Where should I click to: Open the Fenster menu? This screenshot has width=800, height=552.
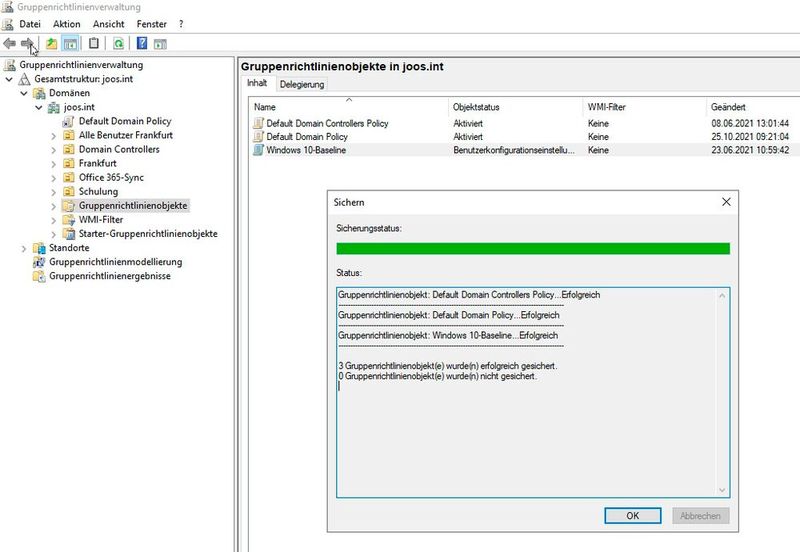[x=152, y=24]
